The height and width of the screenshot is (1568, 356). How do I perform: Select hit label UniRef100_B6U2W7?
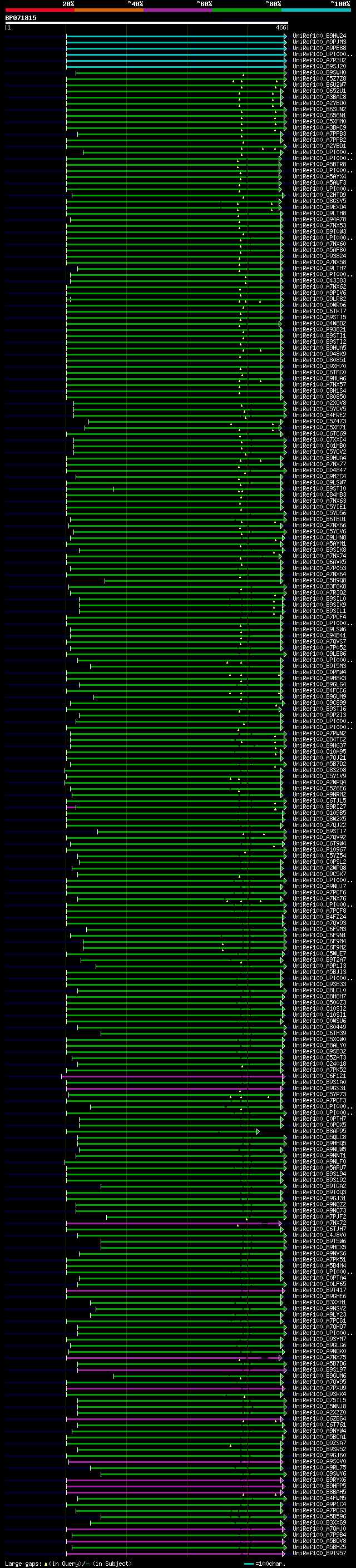click(319, 85)
